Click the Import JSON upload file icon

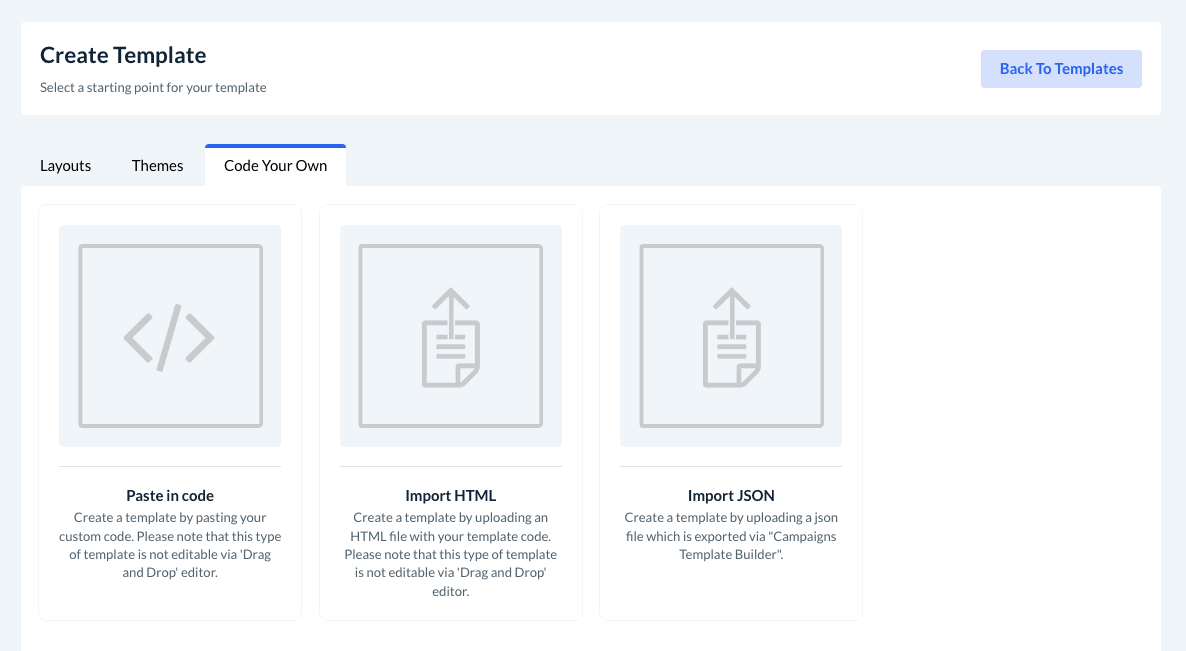[731, 336]
